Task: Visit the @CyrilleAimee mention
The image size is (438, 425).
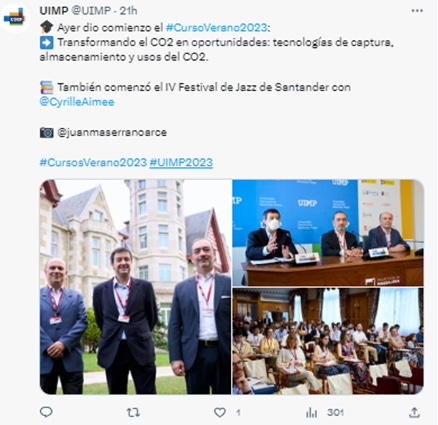Action: (77, 102)
